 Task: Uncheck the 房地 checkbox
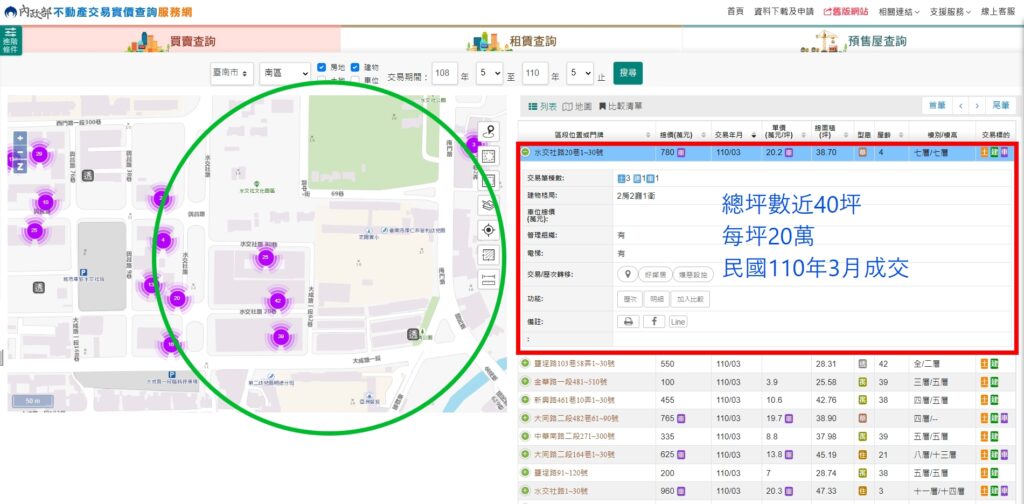322,67
